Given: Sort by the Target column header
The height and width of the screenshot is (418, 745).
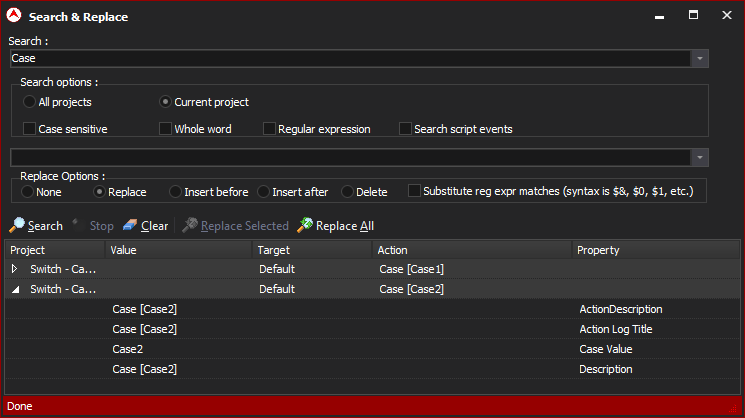Looking at the screenshot, I should 312,250.
